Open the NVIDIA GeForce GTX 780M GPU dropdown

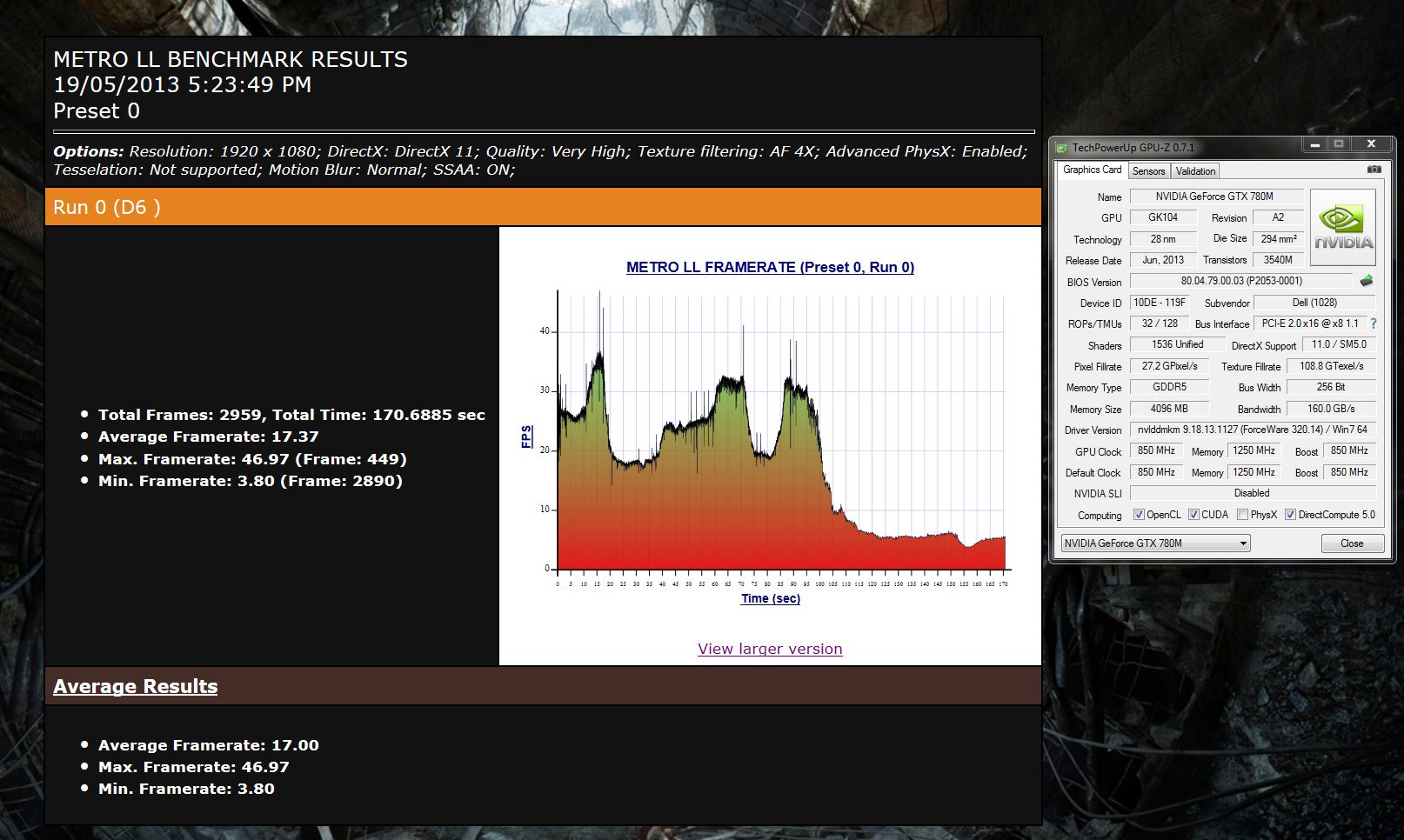pyautogui.click(x=1155, y=543)
